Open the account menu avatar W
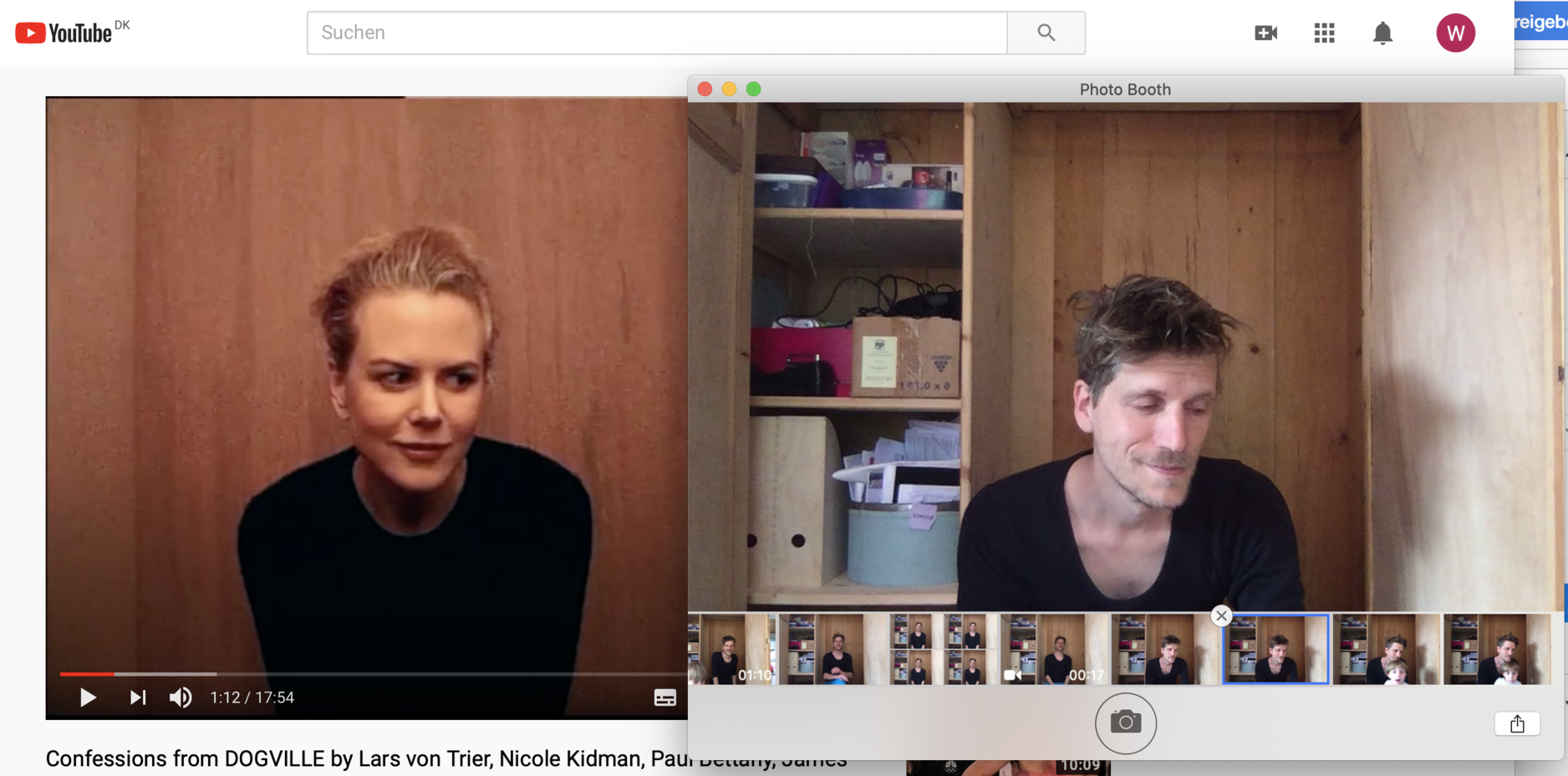 coord(1455,33)
